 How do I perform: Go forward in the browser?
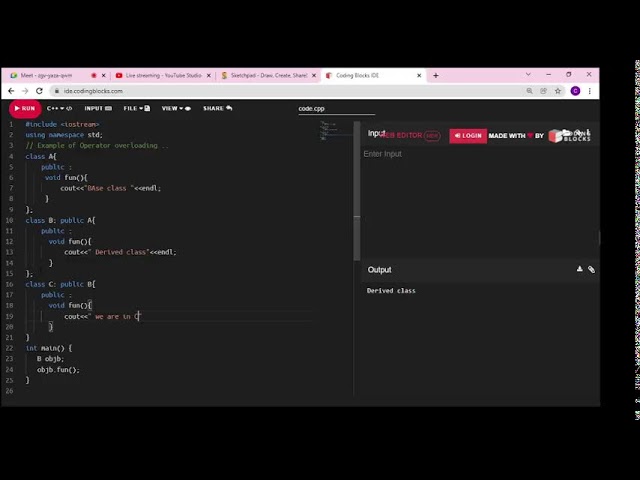[25, 91]
